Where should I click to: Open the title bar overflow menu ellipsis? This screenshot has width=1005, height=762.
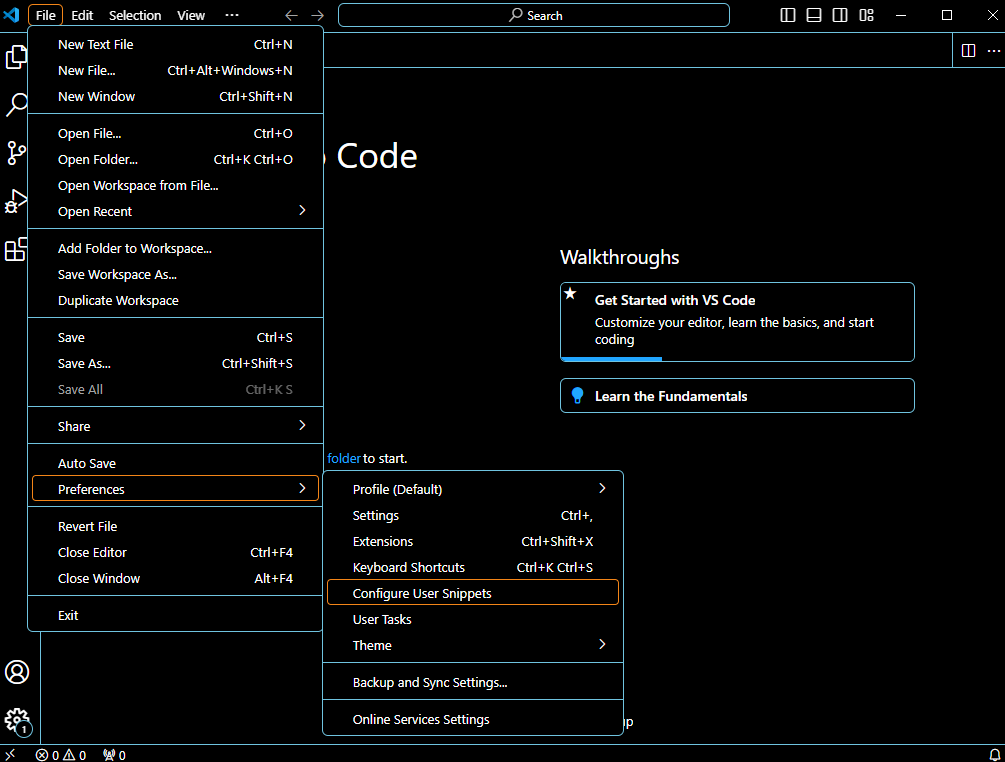232,15
